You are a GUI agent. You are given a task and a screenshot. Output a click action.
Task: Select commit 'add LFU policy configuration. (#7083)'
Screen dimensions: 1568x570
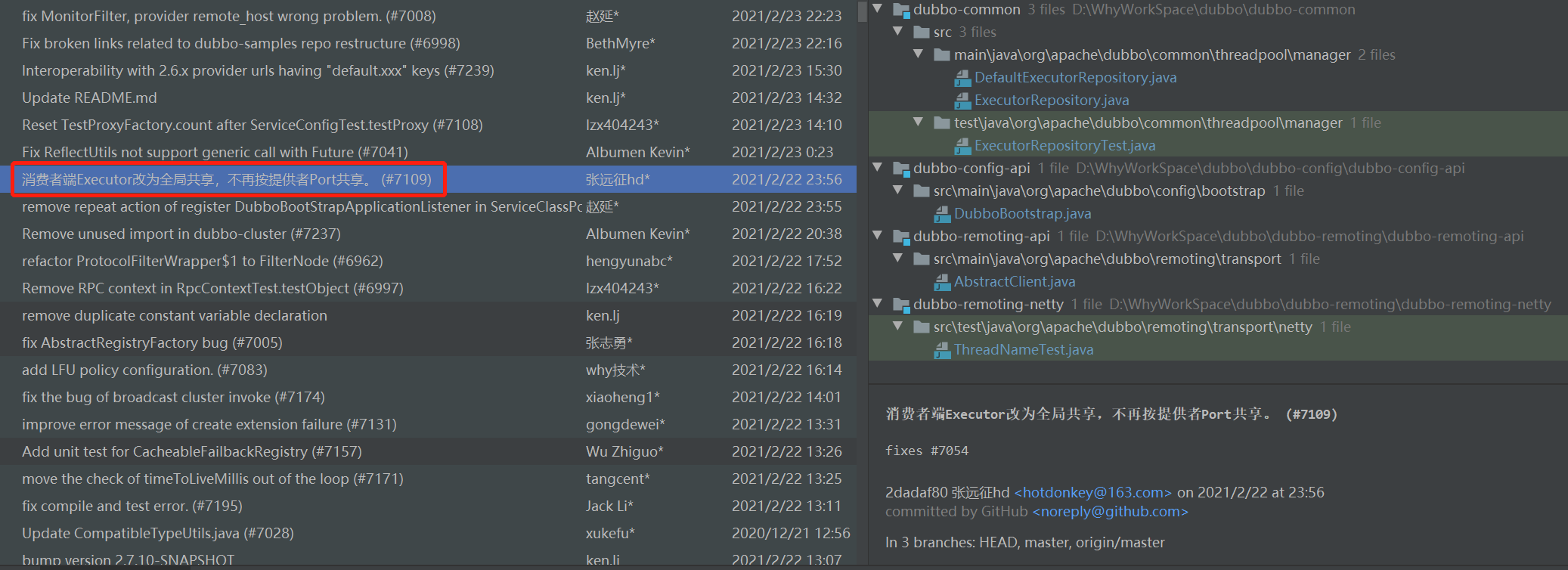(428, 370)
